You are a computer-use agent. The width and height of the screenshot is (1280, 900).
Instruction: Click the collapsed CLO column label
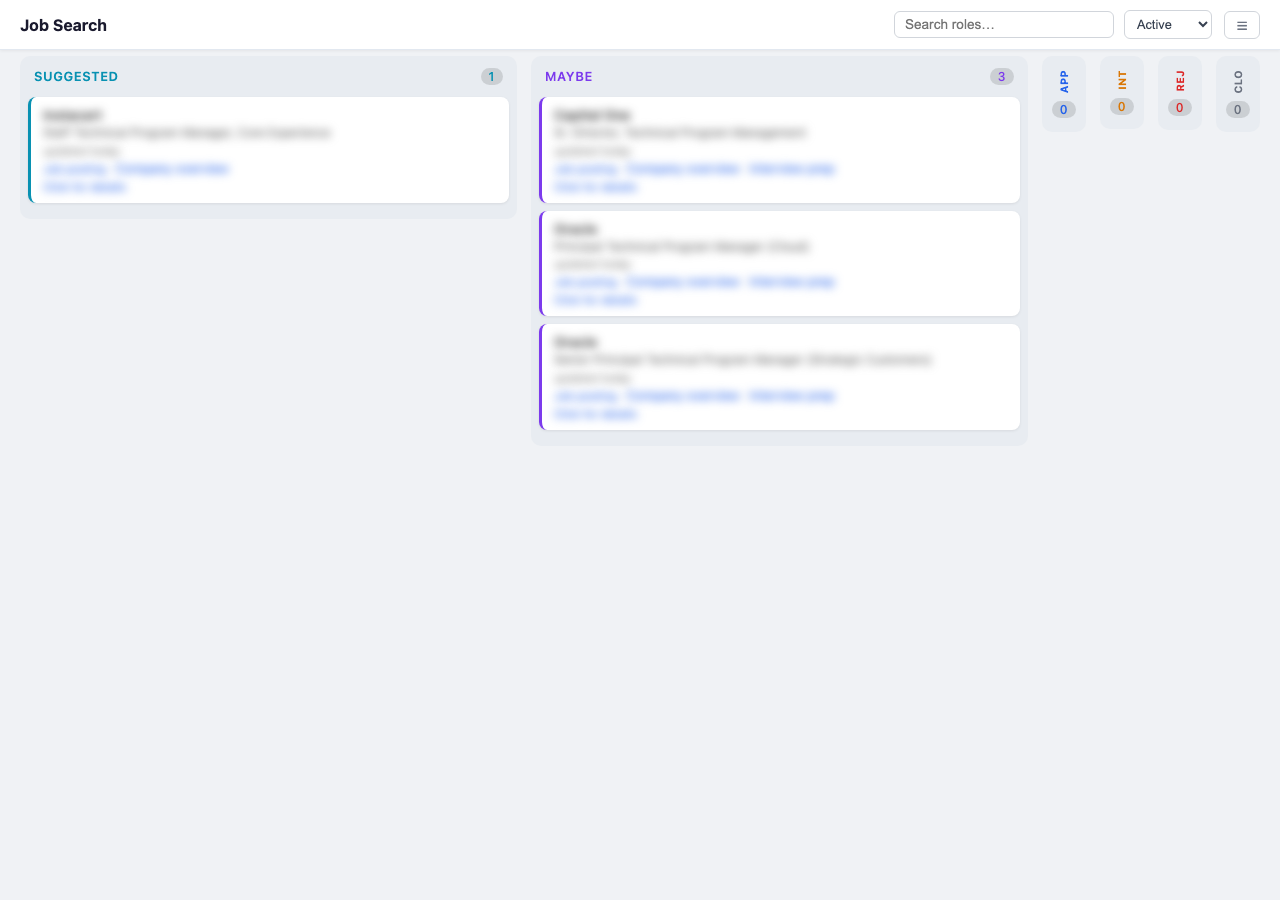(x=1237, y=80)
